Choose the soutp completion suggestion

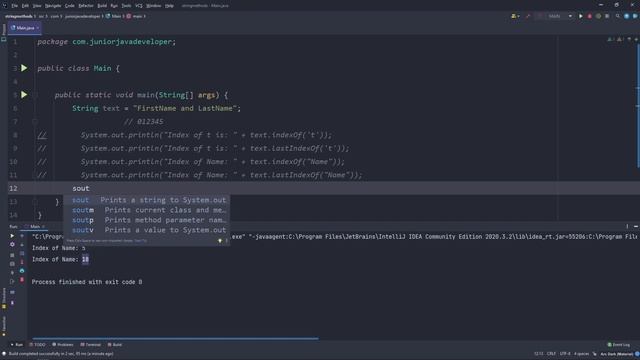pos(146,220)
